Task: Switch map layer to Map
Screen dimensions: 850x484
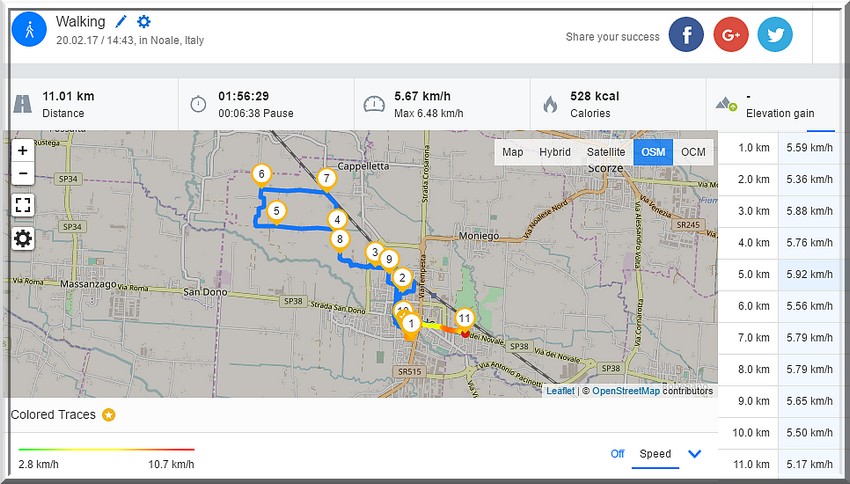Action: [512, 152]
